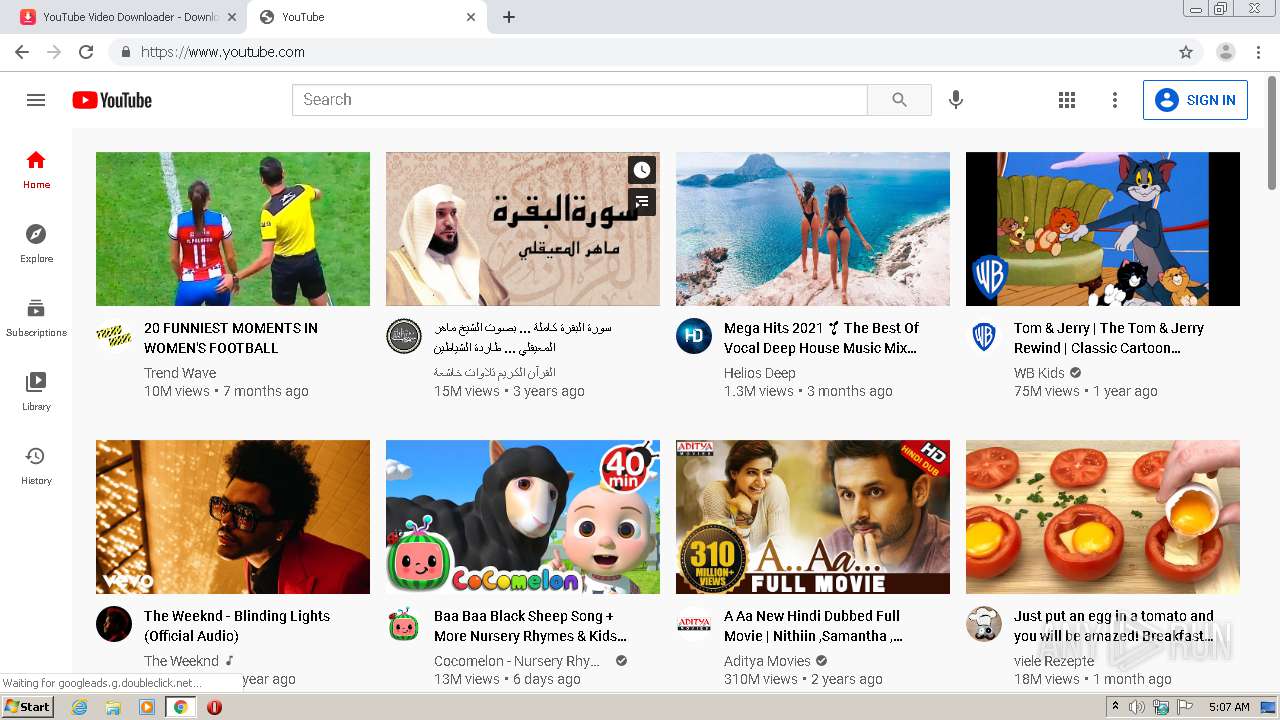
Task: Open History in sidebar
Action: point(36,465)
